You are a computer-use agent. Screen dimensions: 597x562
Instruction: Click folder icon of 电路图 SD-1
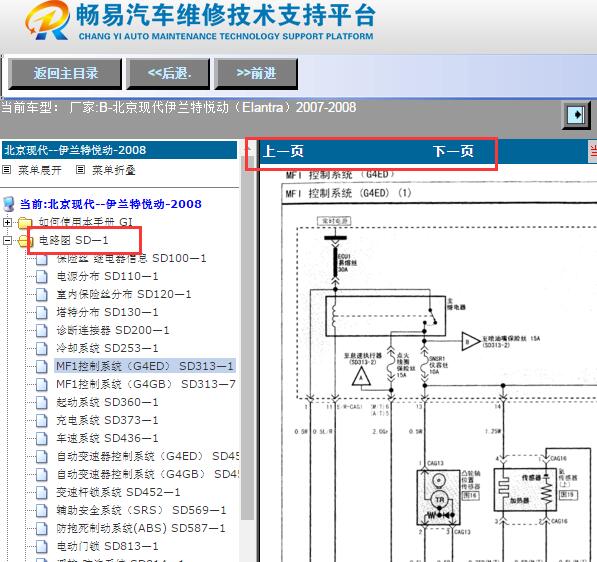pos(25,240)
